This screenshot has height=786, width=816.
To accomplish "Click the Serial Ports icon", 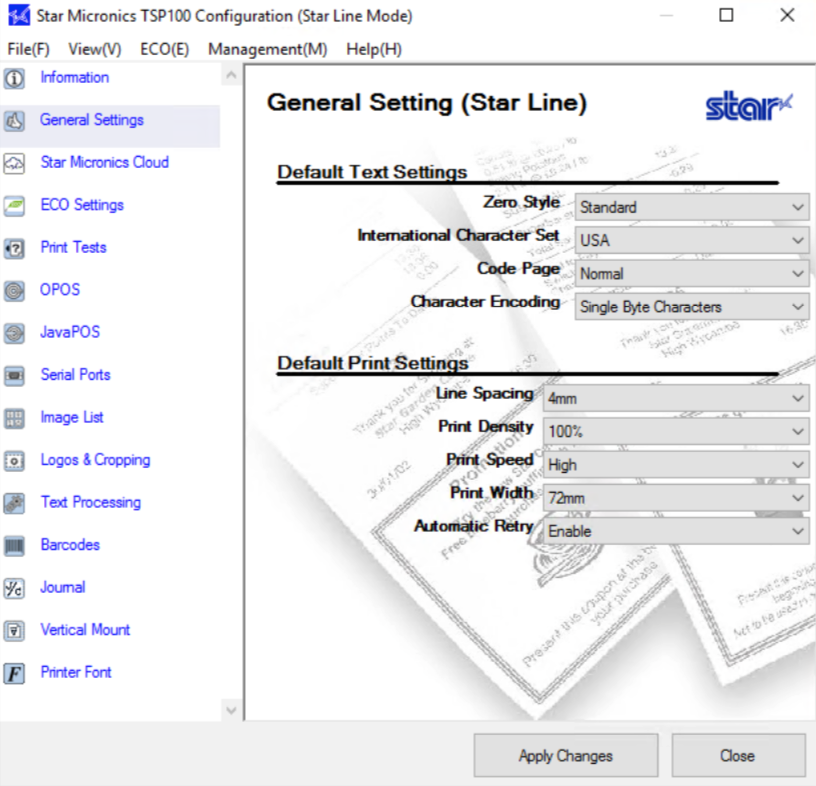I will (x=14, y=375).
